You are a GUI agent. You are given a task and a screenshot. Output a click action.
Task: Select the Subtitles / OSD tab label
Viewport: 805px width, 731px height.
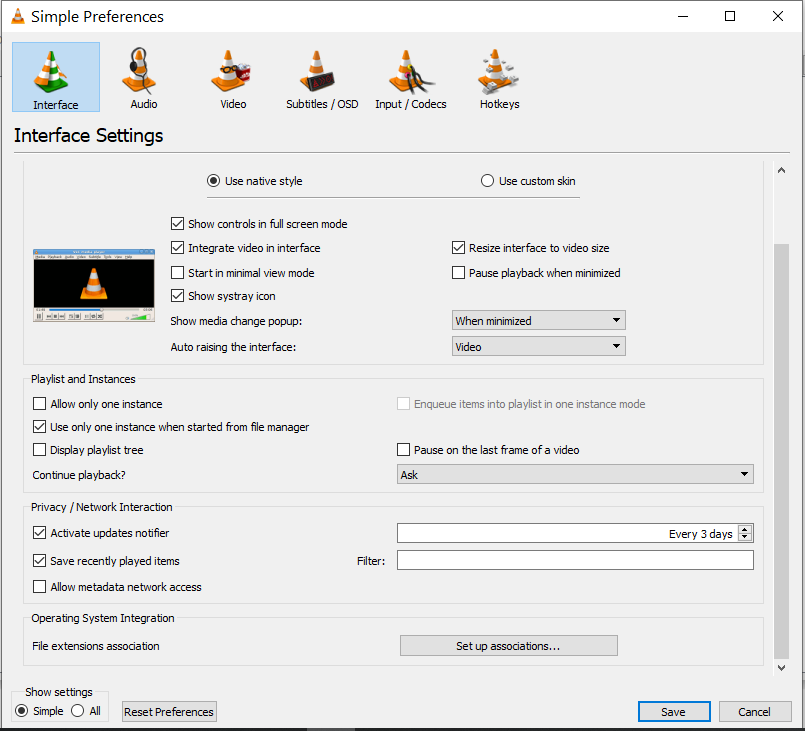point(322,104)
